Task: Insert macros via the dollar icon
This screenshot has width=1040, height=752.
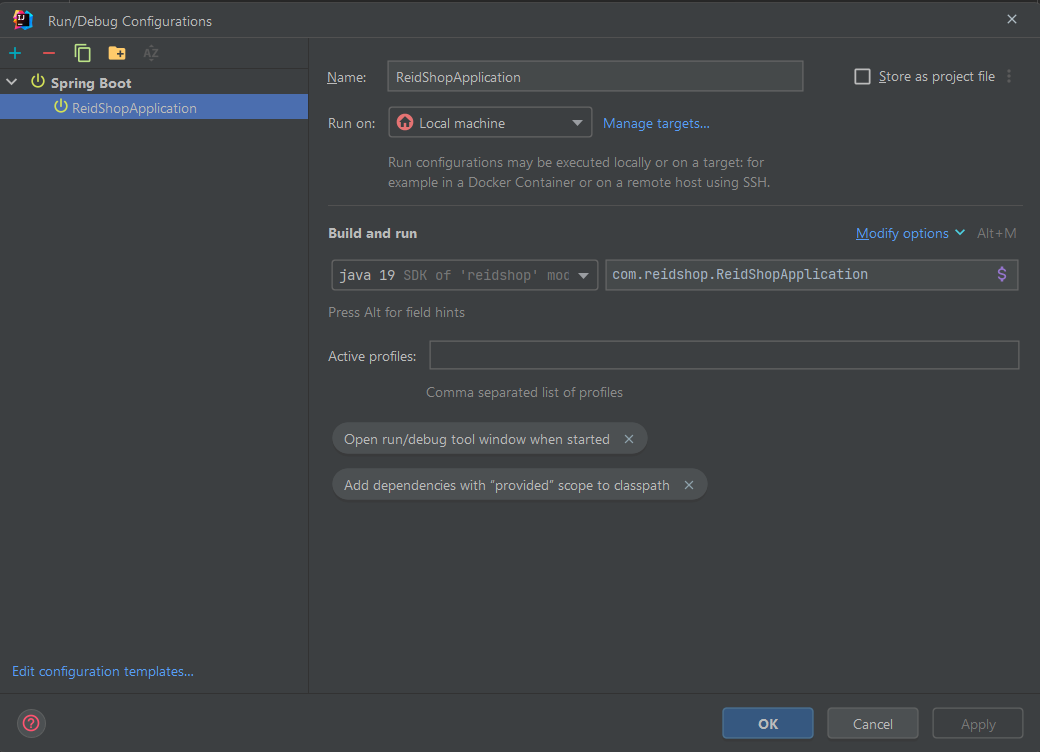Action: tap(1002, 275)
